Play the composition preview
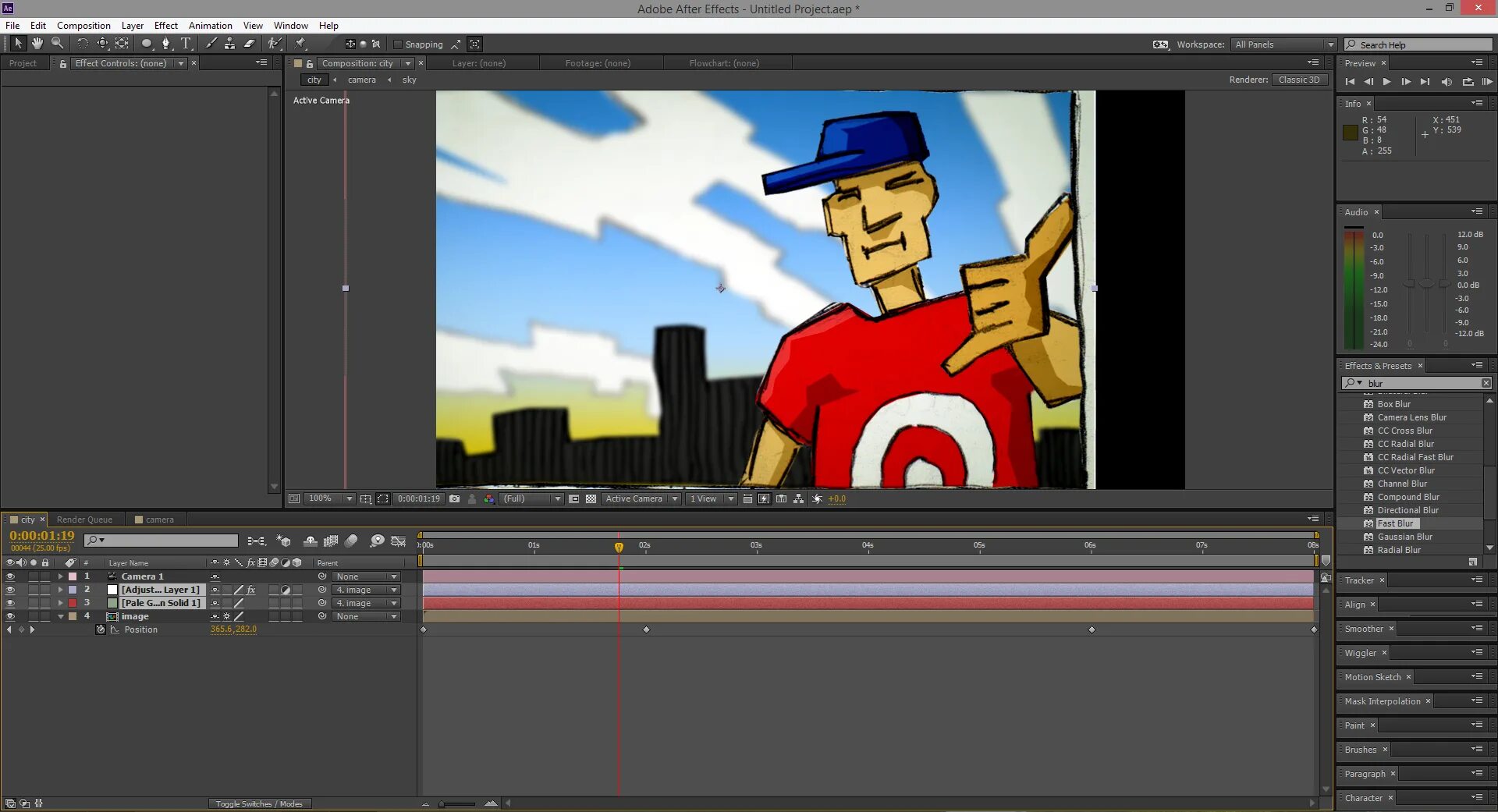The height and width of the screenshot is (812, 1498). click(1386, 82)
